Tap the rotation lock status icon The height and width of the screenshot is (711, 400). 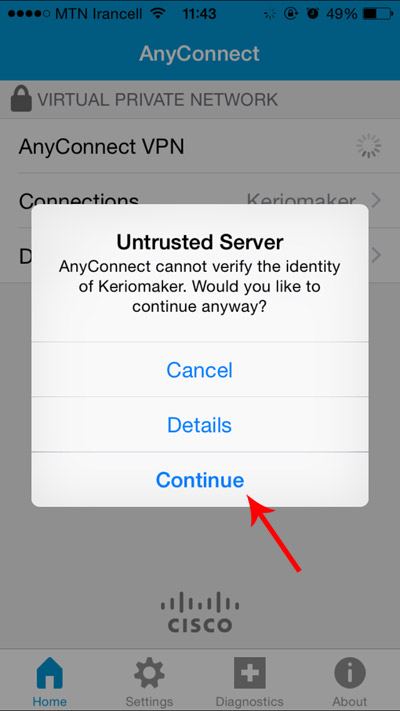point(290,14)
